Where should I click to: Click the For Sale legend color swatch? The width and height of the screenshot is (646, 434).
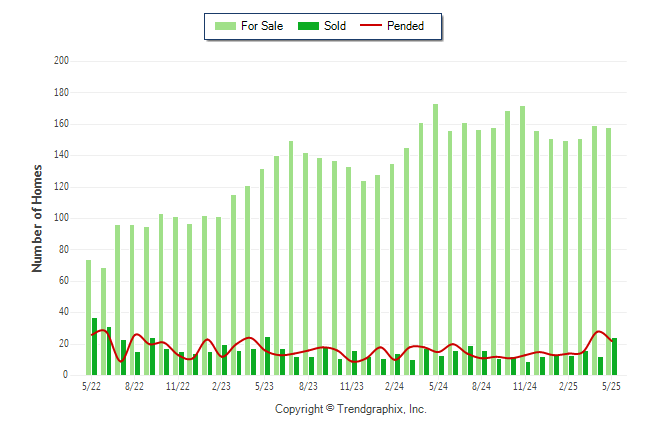click(225, 26)
